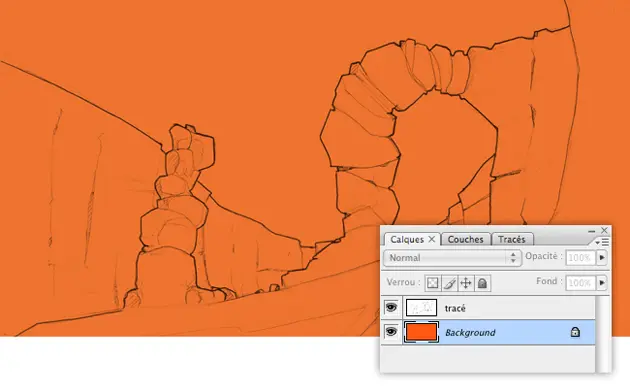
Task: Select the tracé layer thumbnail
Action: tap(421, 308)
